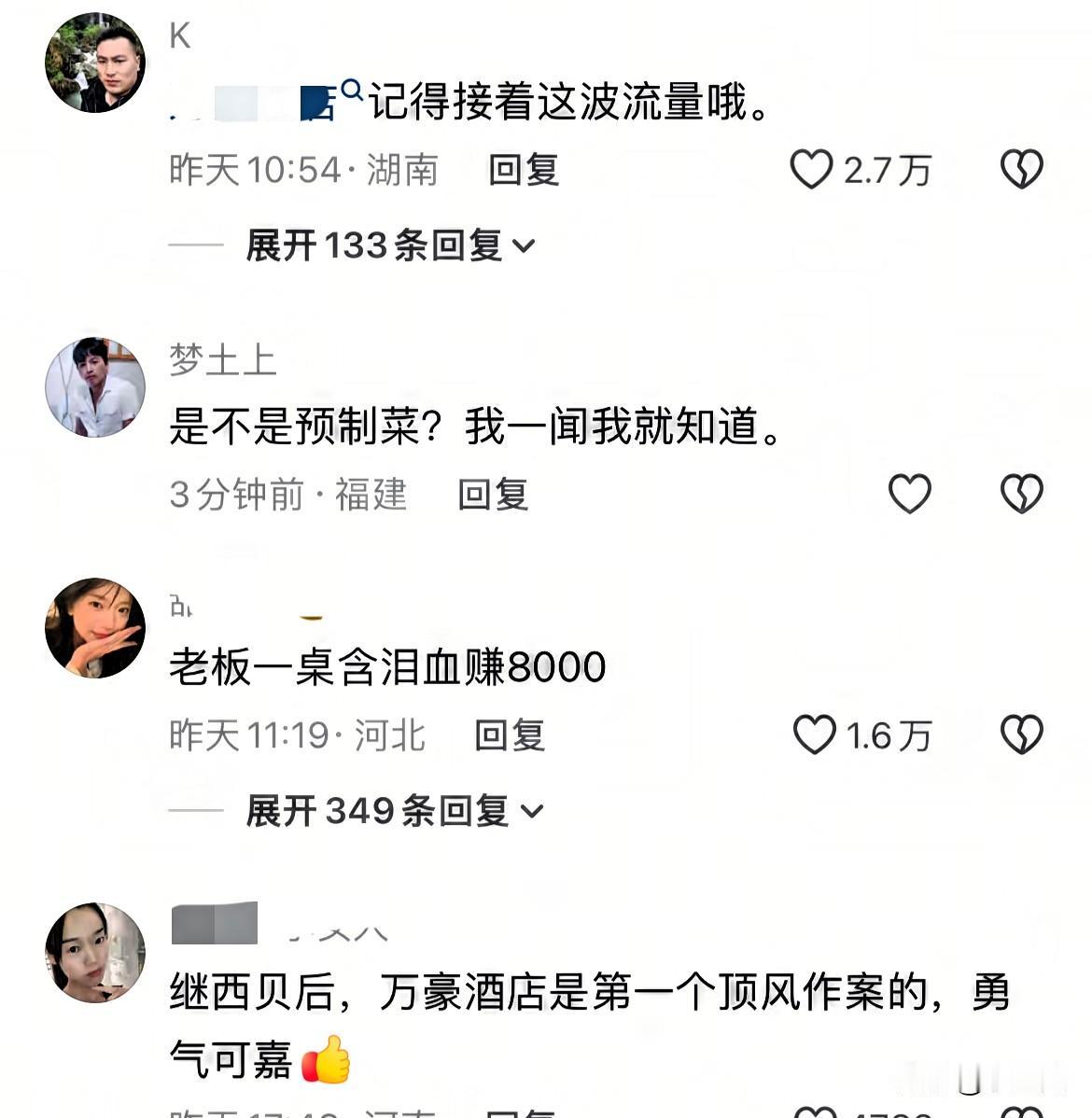Expand 133 replies under K's comment
1092x1118 pixels.
pyautogui.click(x=389, y=245)
